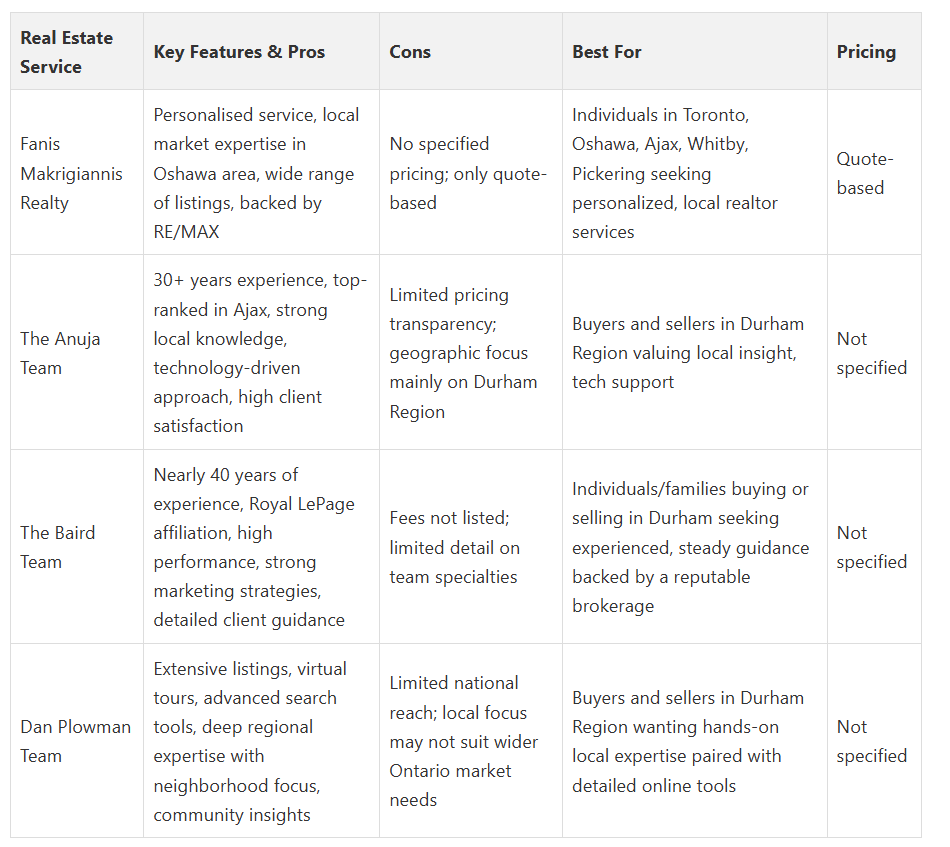Click the Fanis Makrigiannis Realty cell
The image size is (950, 847).
(71, 173)
